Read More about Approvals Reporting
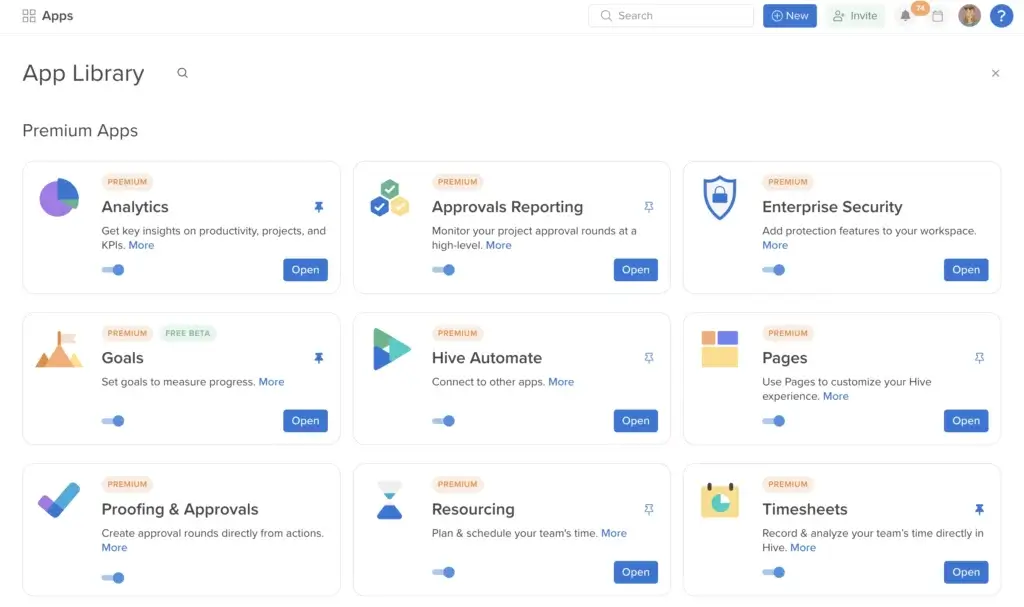 (498, 245)
